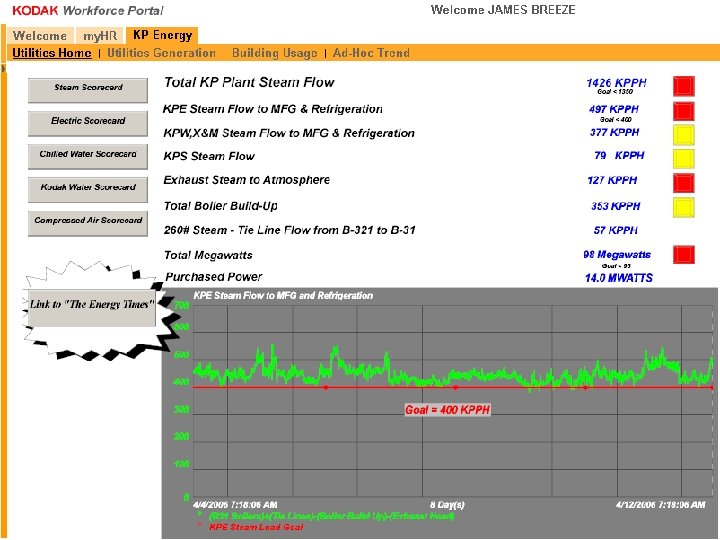Switch to the myHR tab
Screen dimensions: 720x540
click(100, 36)
